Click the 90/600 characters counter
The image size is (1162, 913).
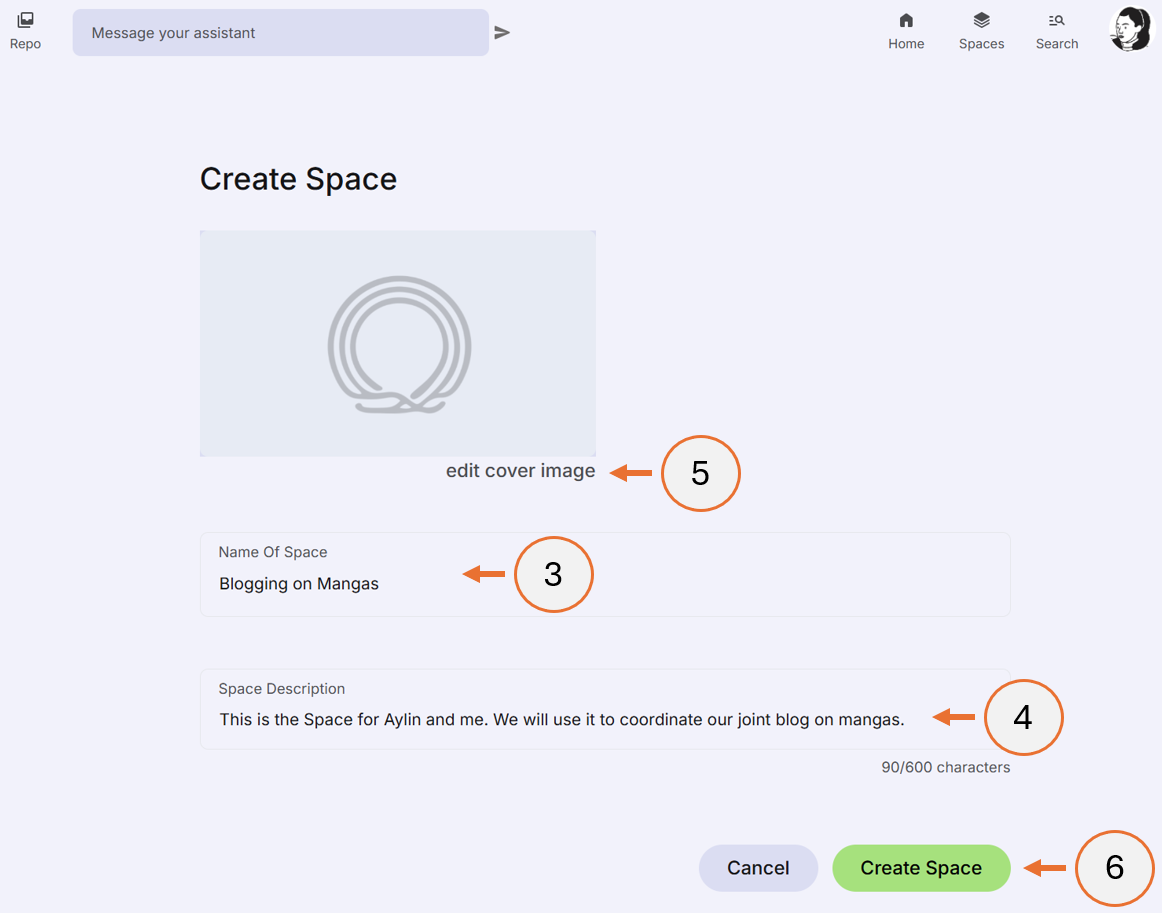[945, 767]
